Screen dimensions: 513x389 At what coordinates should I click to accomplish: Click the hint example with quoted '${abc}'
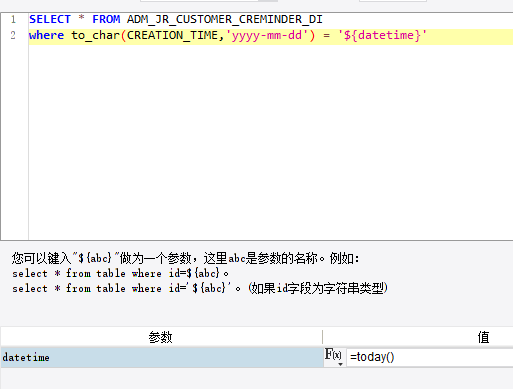tap(200, 288)
